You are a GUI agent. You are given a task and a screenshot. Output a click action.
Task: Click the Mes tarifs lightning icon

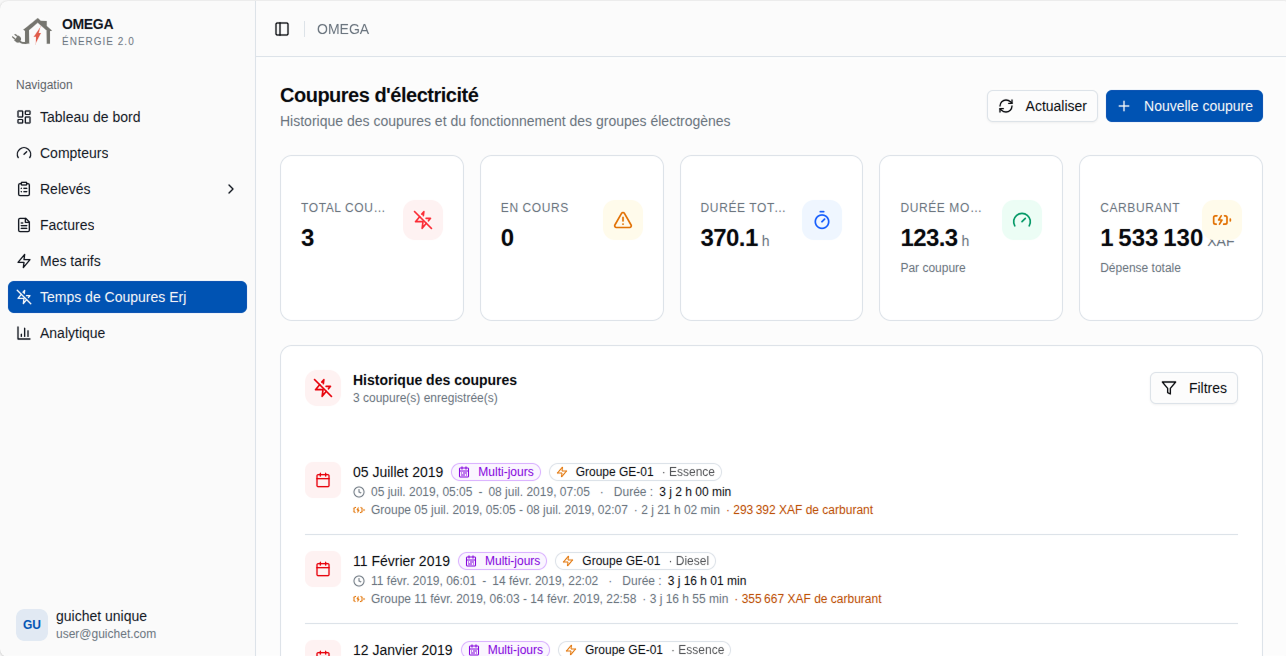24,261
